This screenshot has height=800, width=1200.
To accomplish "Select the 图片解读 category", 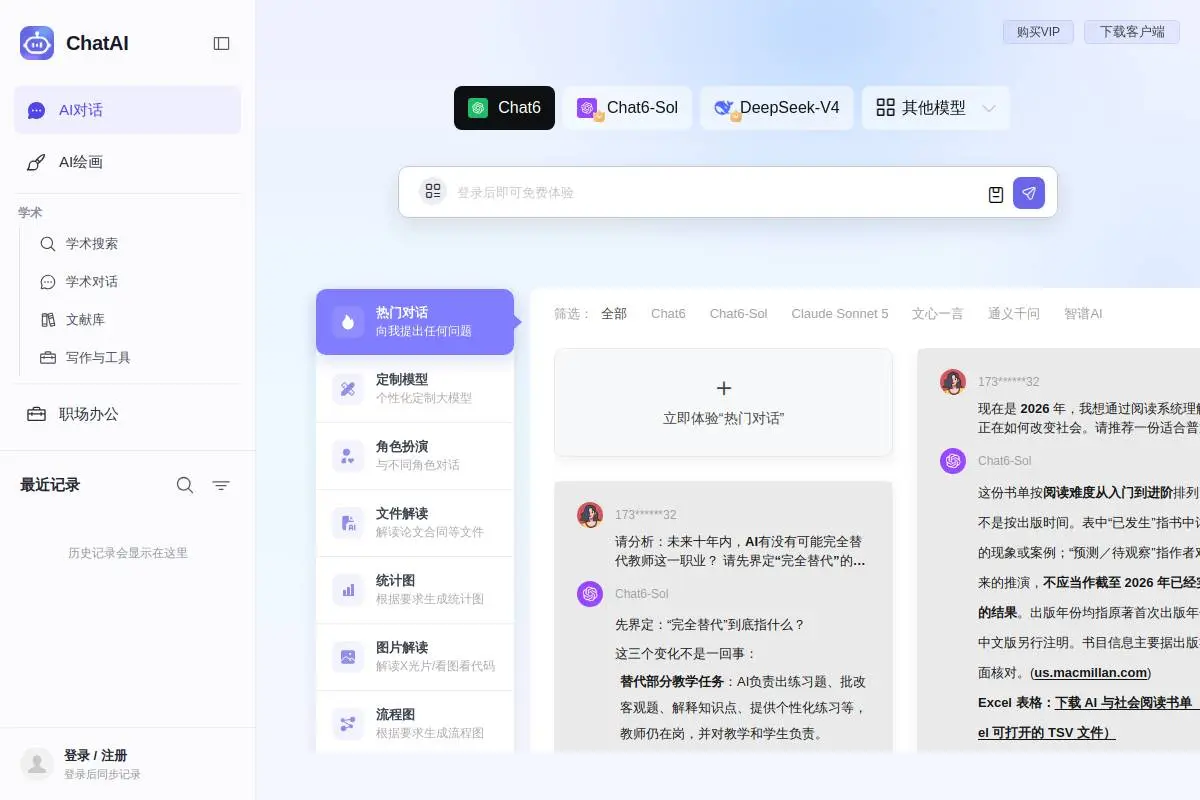I will pos(415,657).
